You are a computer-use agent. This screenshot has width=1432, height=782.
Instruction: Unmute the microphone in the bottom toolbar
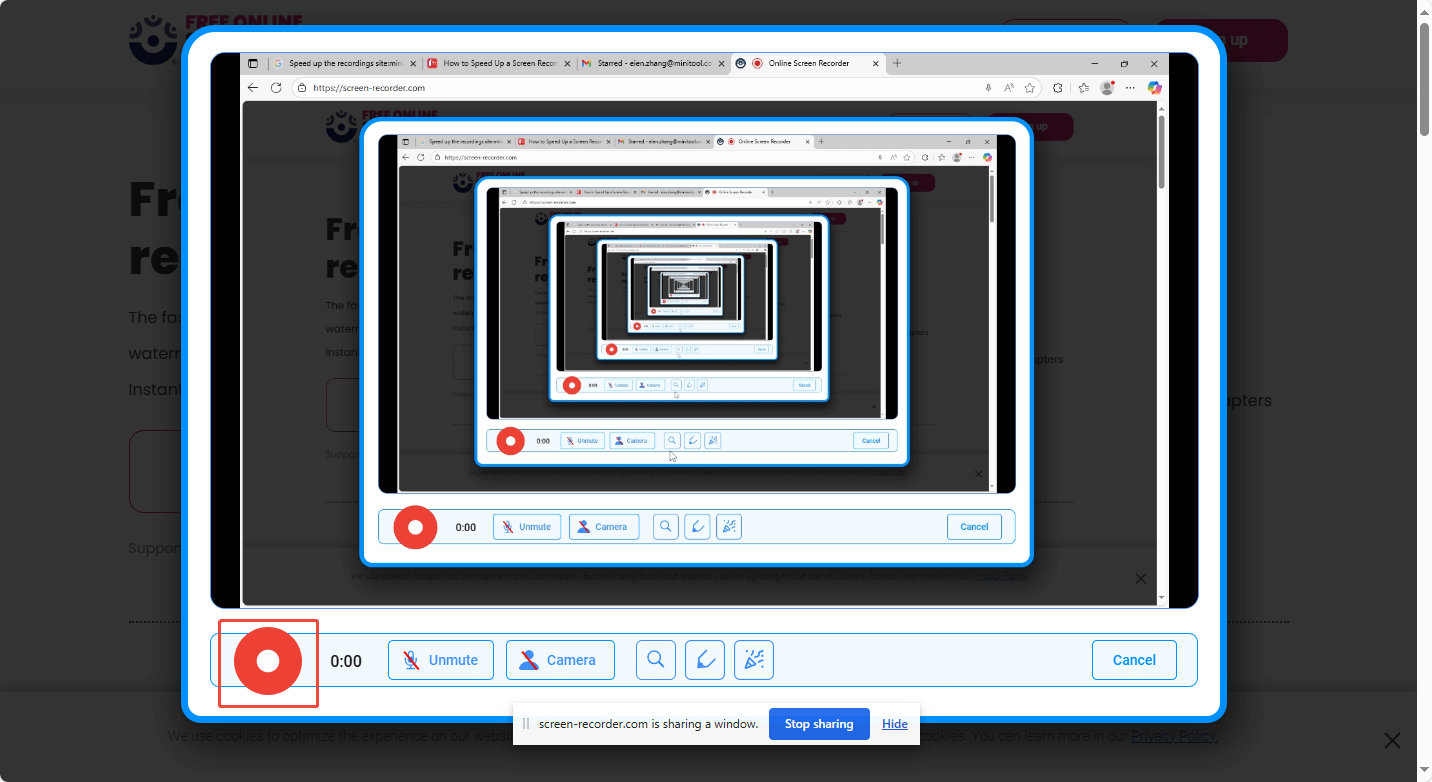pyautogui.click(x=441, y=660)
